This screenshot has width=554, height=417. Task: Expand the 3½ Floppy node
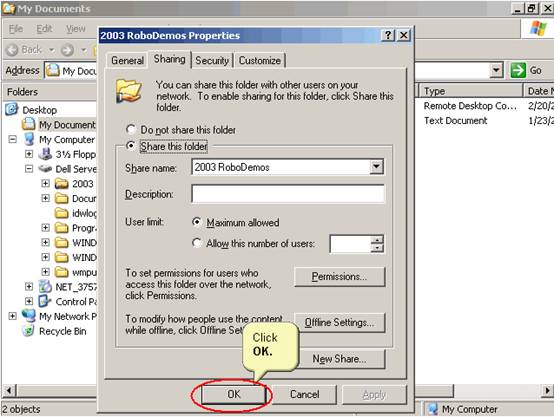[29, 154]
